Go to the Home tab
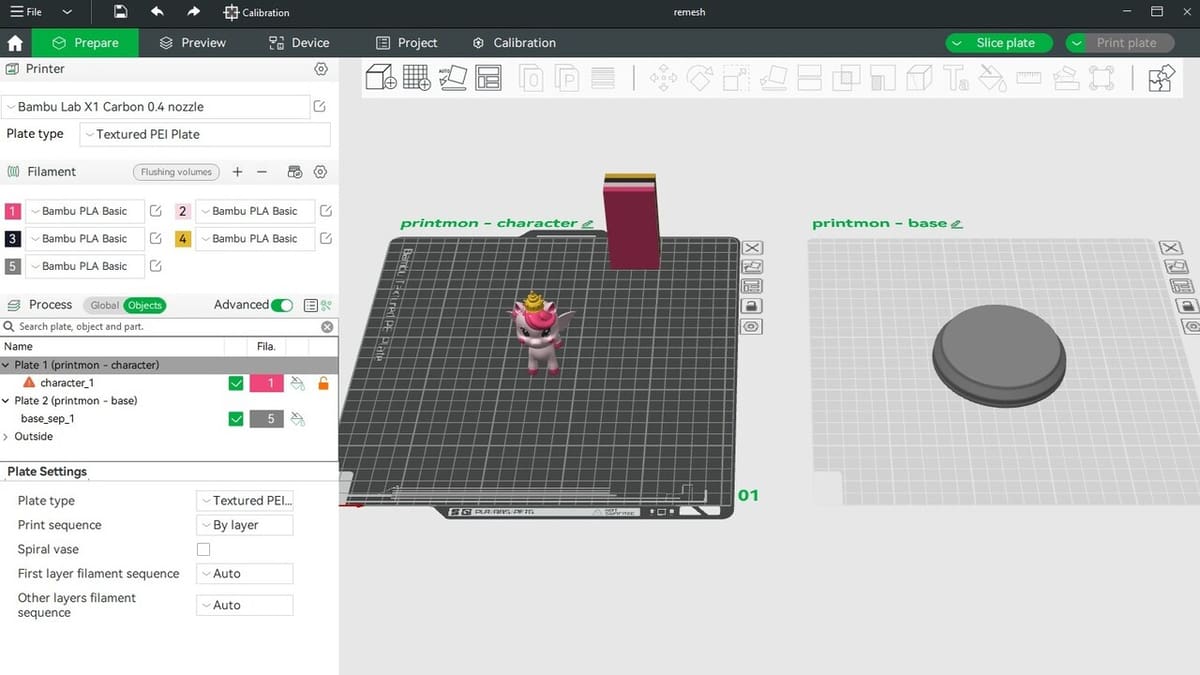This screenshot has width=1200, height=675. click(15, 43)
